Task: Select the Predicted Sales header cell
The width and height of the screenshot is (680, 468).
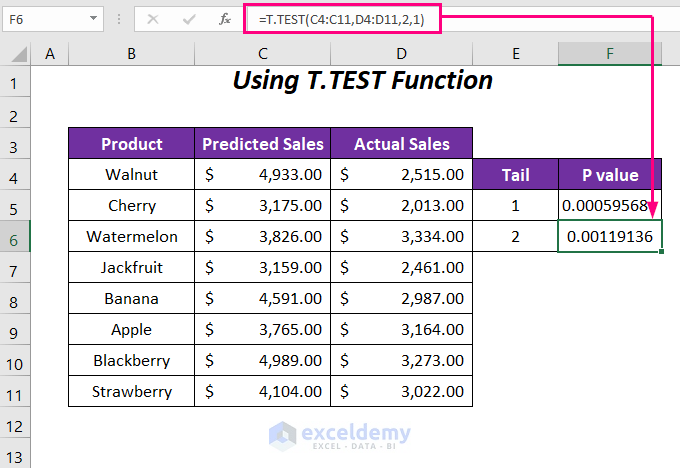Action: (x=262, y=144)
